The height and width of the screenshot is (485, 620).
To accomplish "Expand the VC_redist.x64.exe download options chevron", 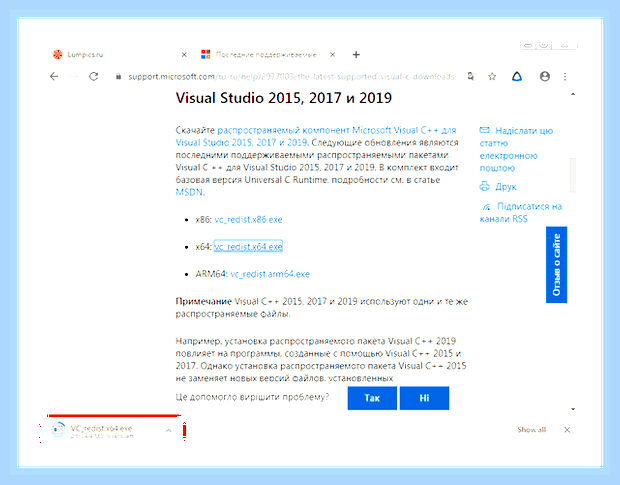I will [169, 430].
